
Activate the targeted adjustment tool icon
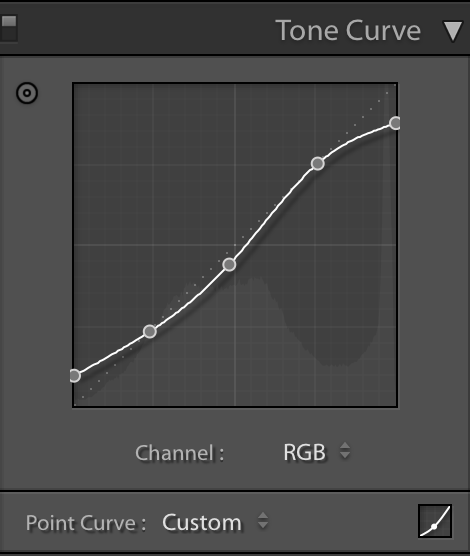click(x=27, y=93)
